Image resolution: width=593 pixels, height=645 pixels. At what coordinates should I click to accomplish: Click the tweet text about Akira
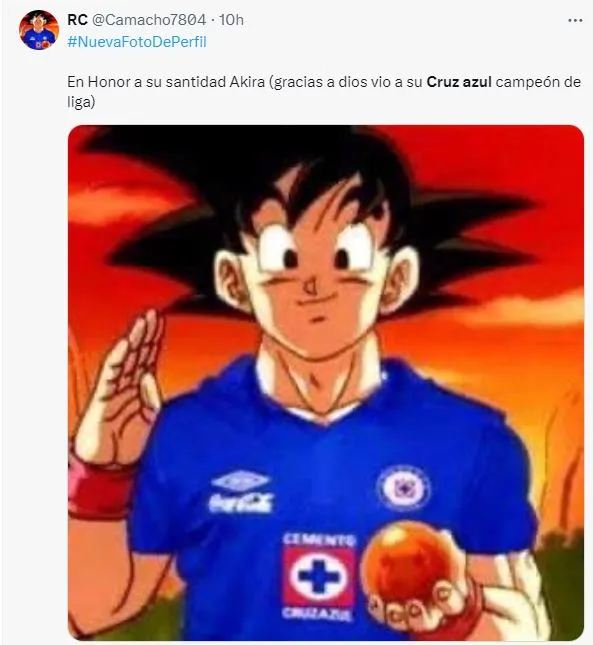[x=324, y=91]
